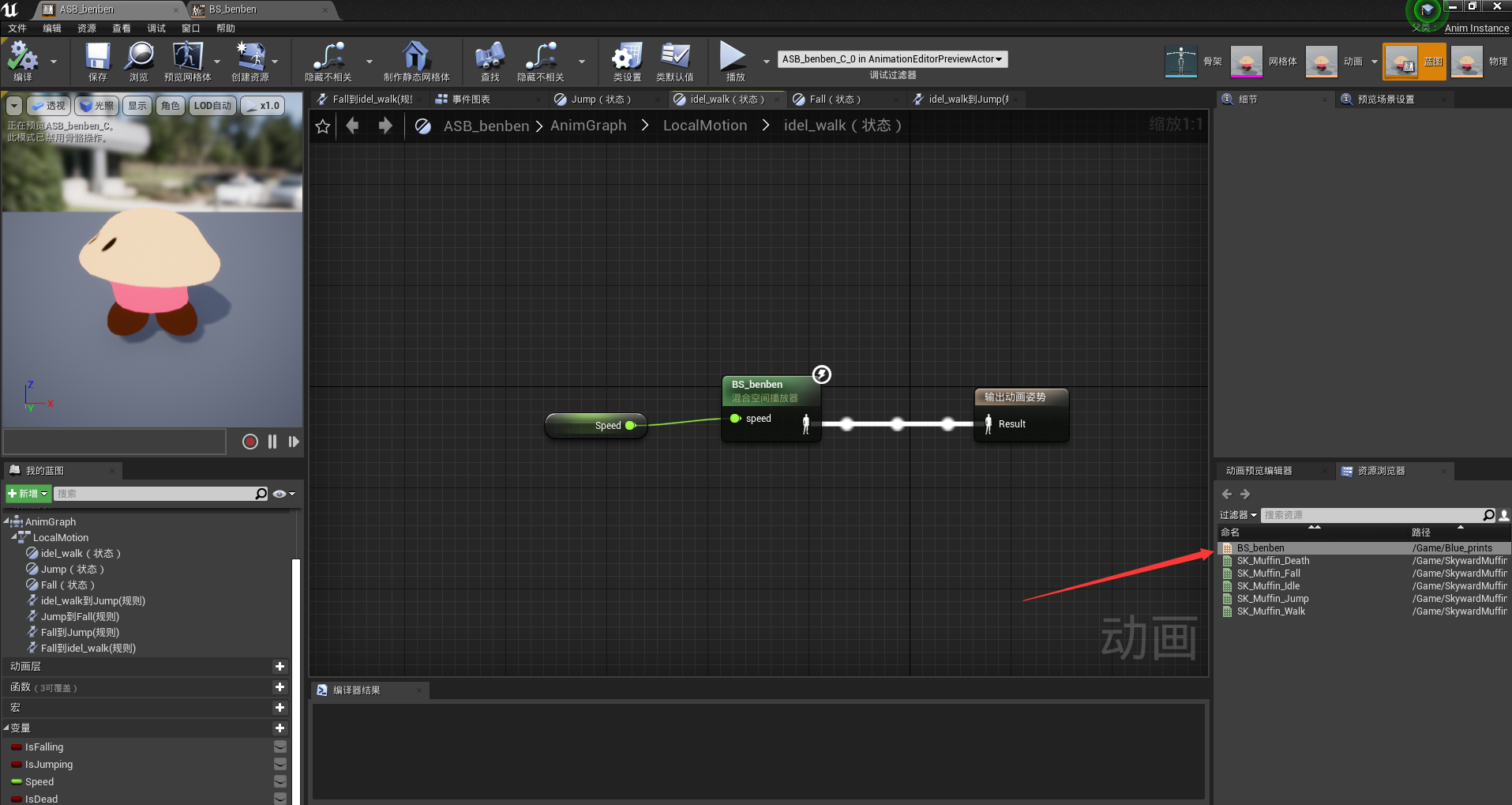The image size is (1512, 805).
Task: Toggle the 光照 (Lit) view mode button
Action: pos(97,106)
